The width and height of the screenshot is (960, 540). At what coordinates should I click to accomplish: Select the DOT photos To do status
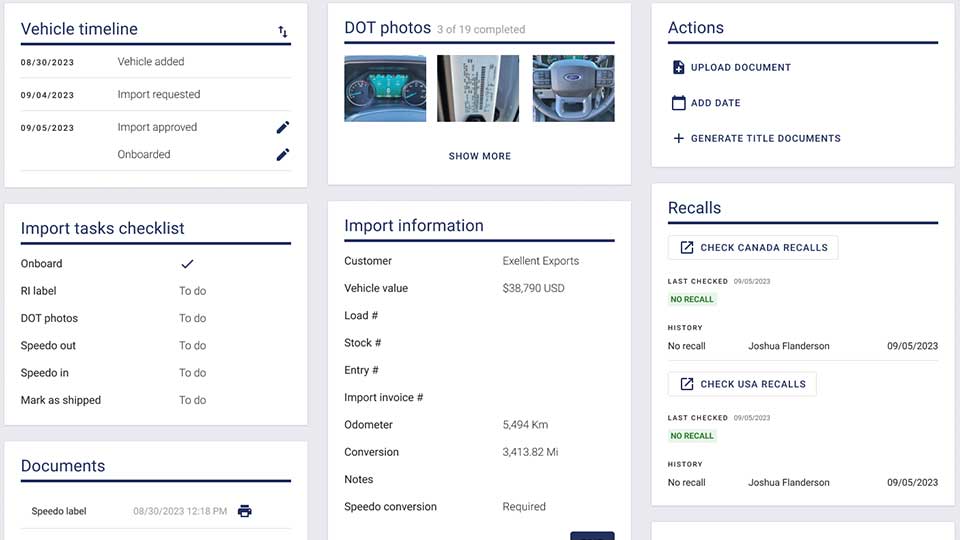tap(192, 318)
